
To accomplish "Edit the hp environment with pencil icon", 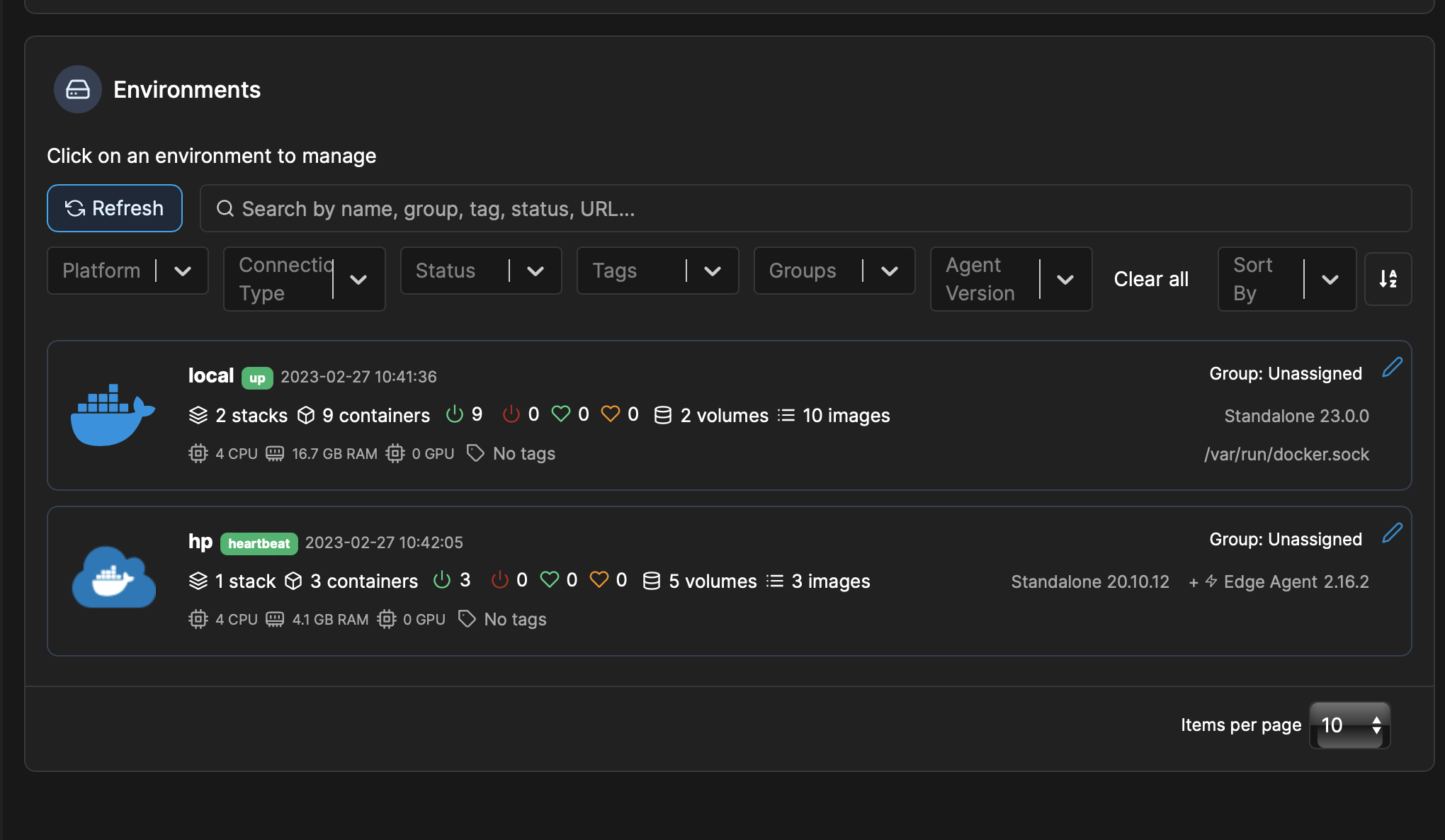I will (x=1392, y=533).
